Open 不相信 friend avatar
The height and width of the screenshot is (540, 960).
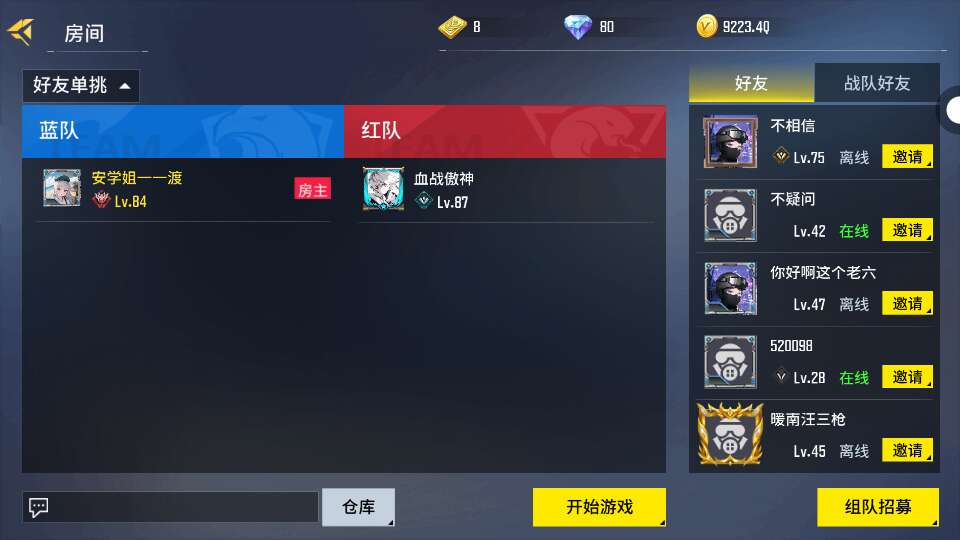730,142
